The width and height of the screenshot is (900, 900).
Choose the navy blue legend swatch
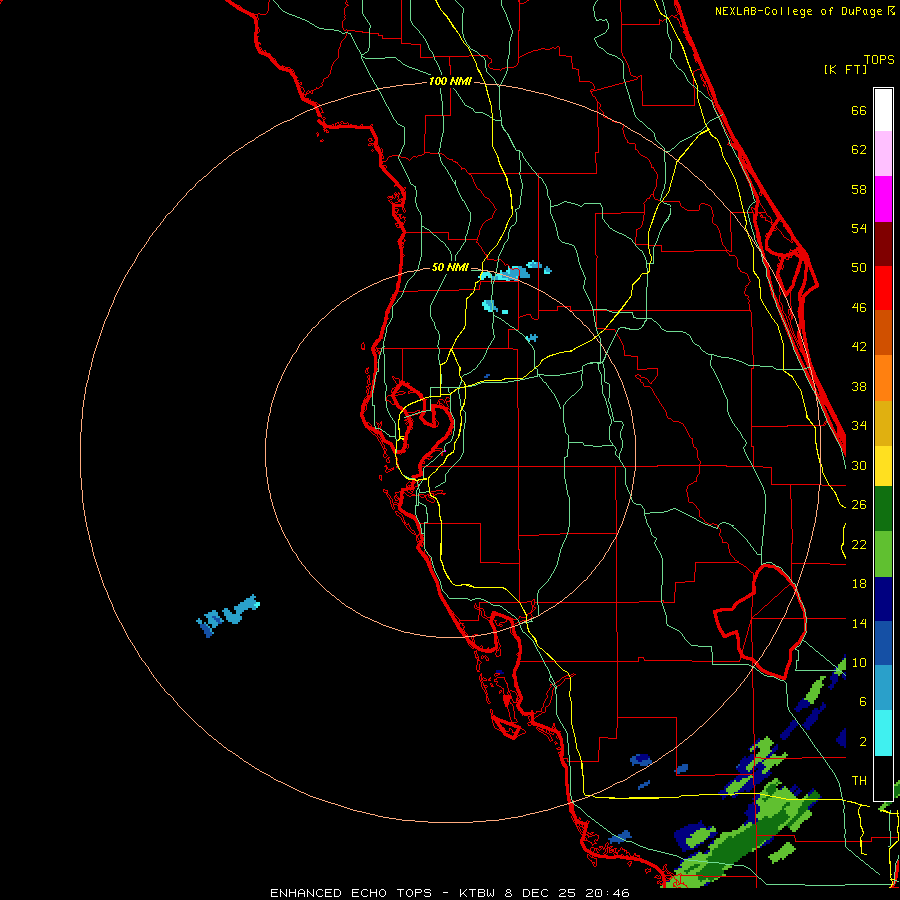883,599
